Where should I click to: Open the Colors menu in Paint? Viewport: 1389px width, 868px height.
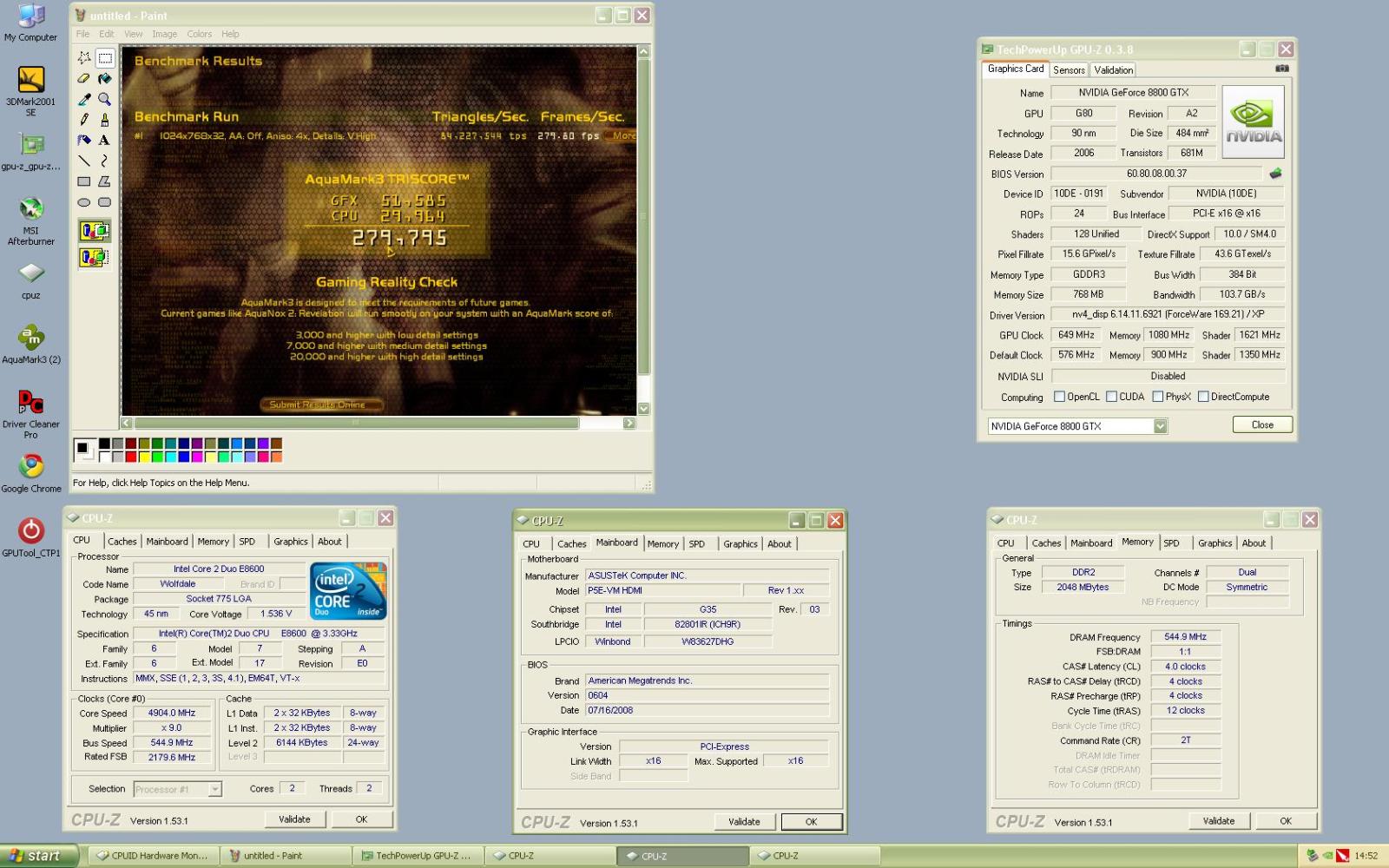[x=199, y=34]
